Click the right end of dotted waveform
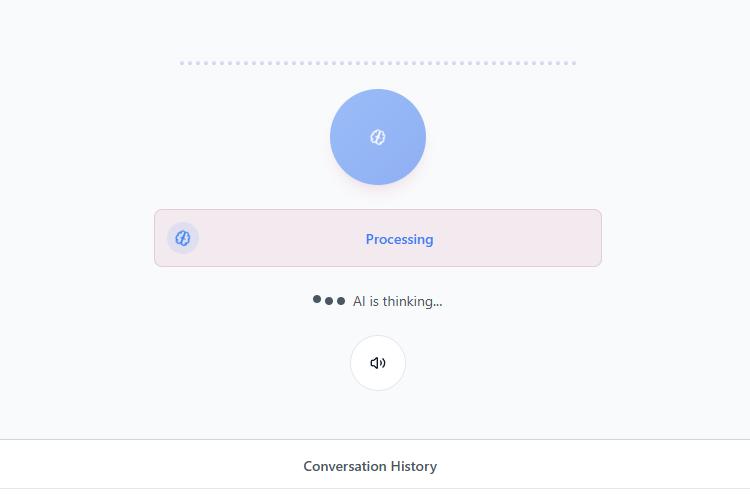 (x=574, y=63)
